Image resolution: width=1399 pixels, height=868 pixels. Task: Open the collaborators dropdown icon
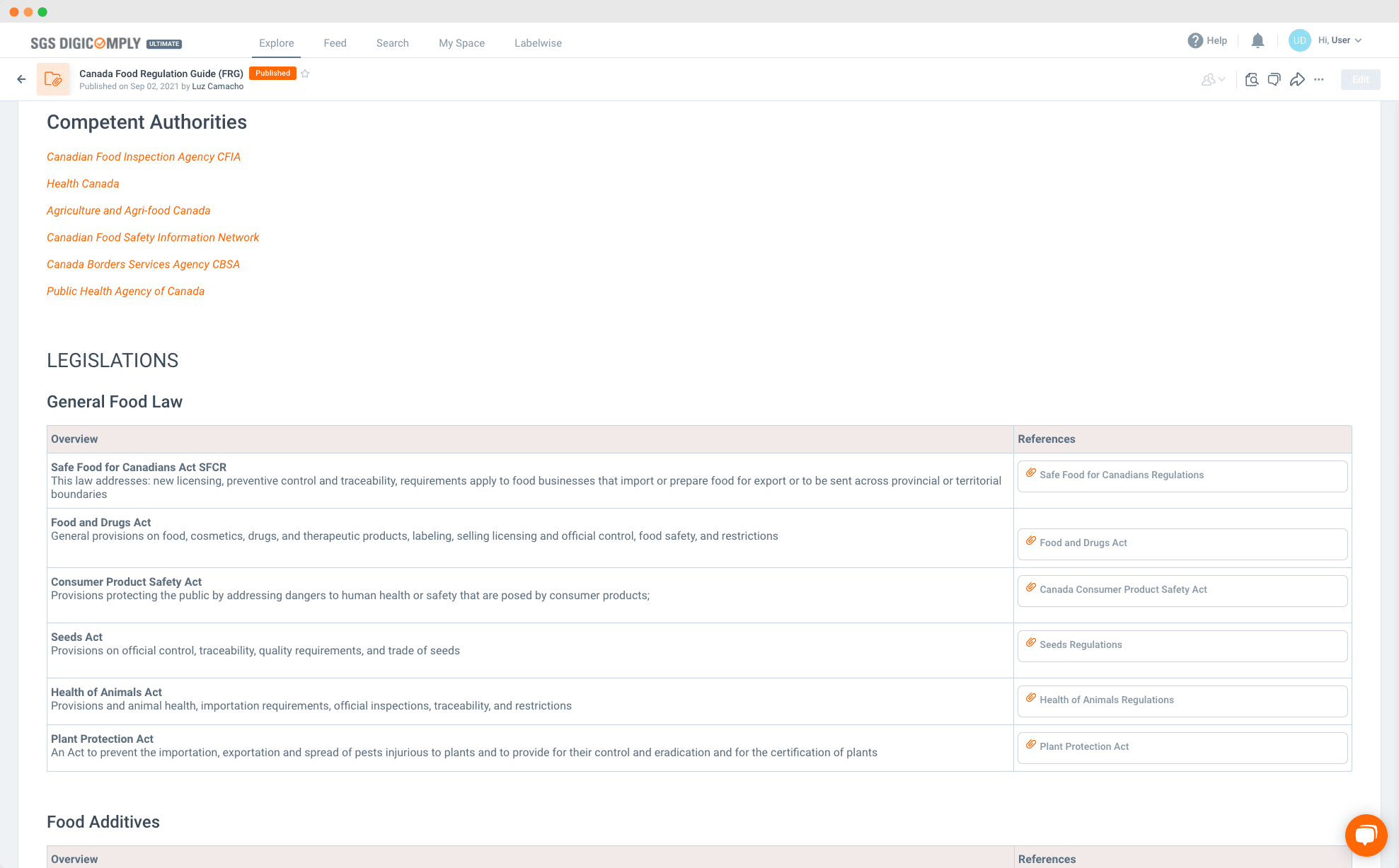click(1213, 79)
